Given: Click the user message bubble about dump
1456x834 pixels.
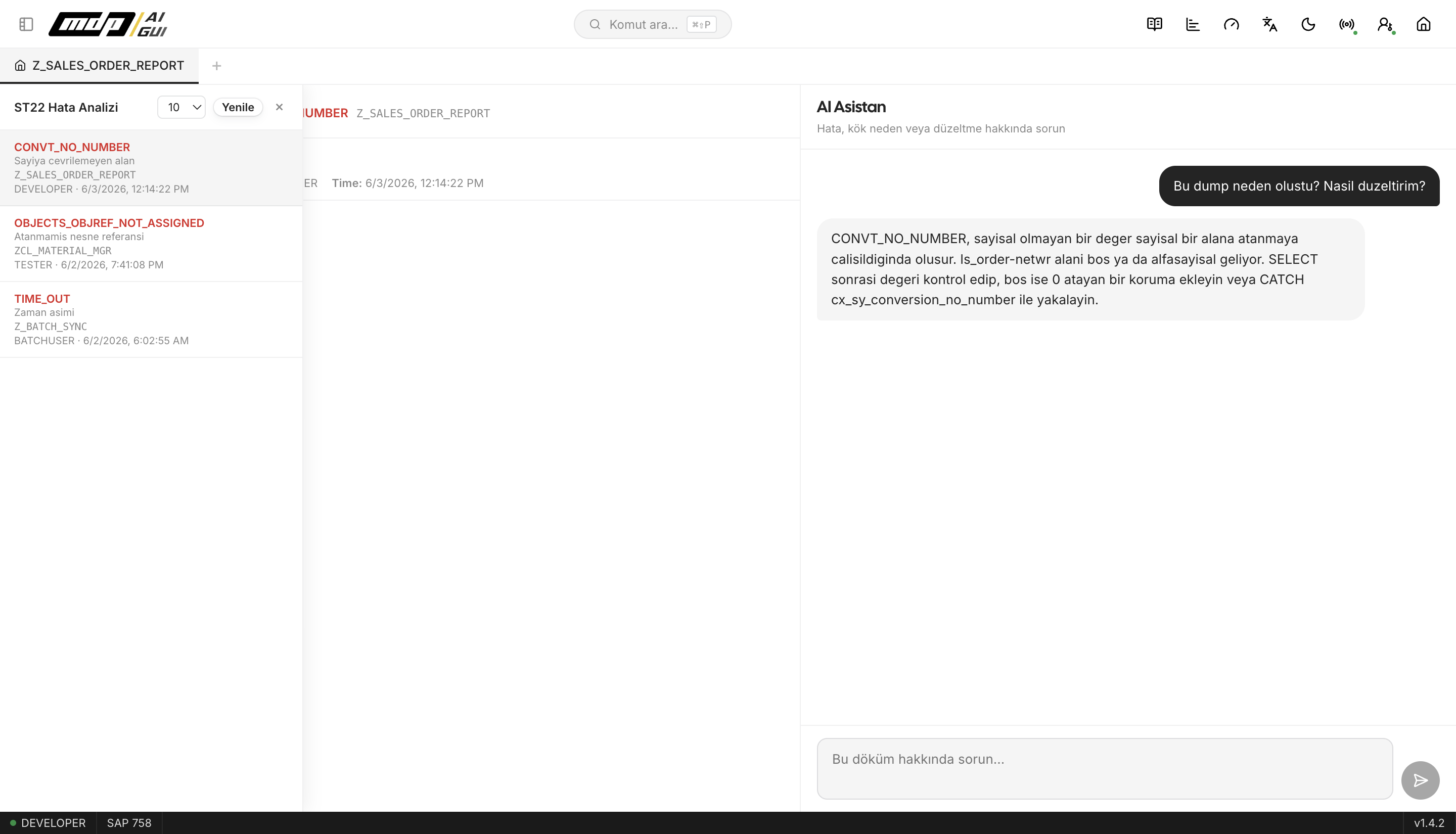Looking at the screenshot, I should 1298,186.
